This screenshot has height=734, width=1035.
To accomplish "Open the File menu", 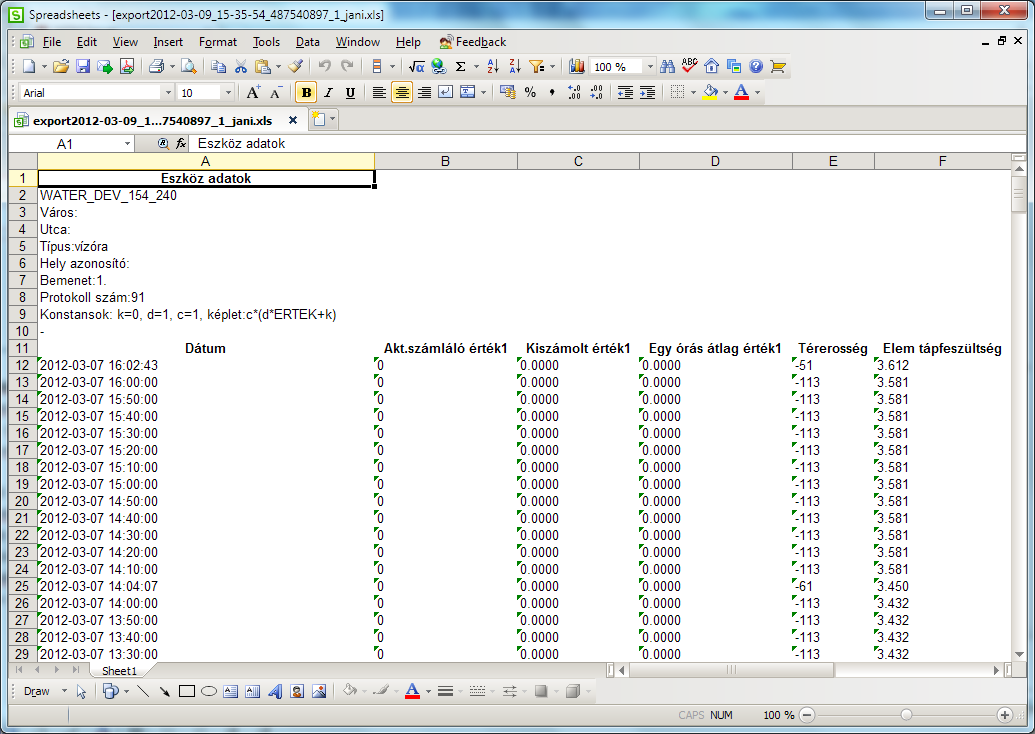I will [51, 42].
